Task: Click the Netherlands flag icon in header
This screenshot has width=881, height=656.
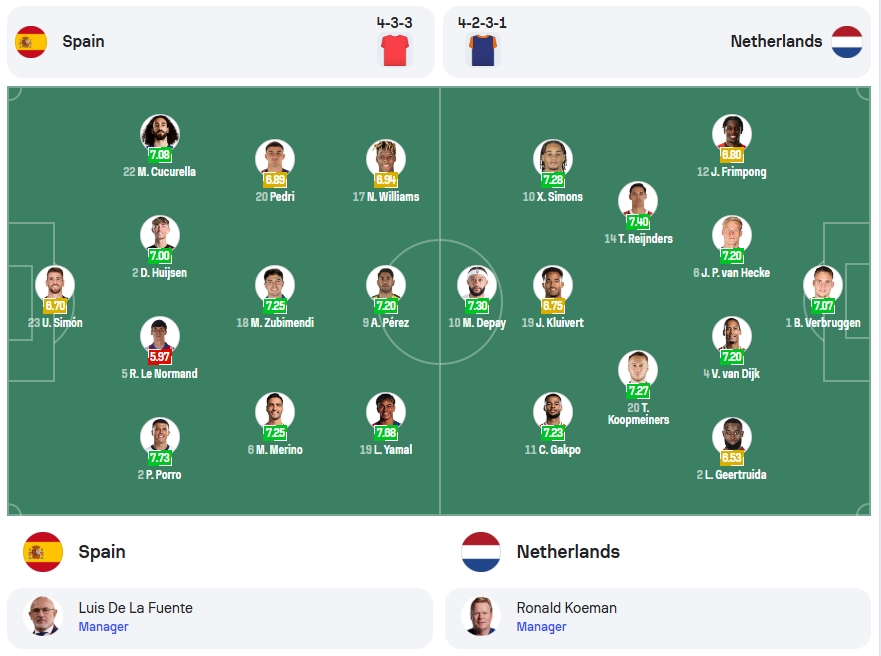Action: (847, 42)
